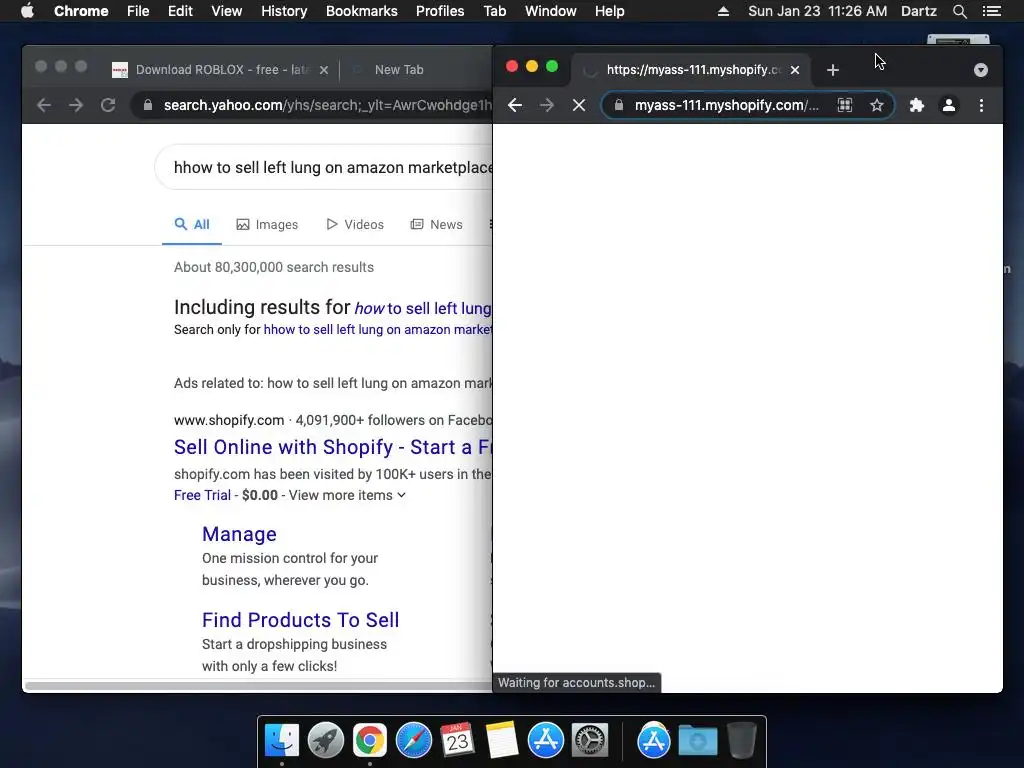Image resolution: width=1024 pixels, height=768 pixels.
Task: Close the Download ROBLOX tab
Action: (324, 70)
